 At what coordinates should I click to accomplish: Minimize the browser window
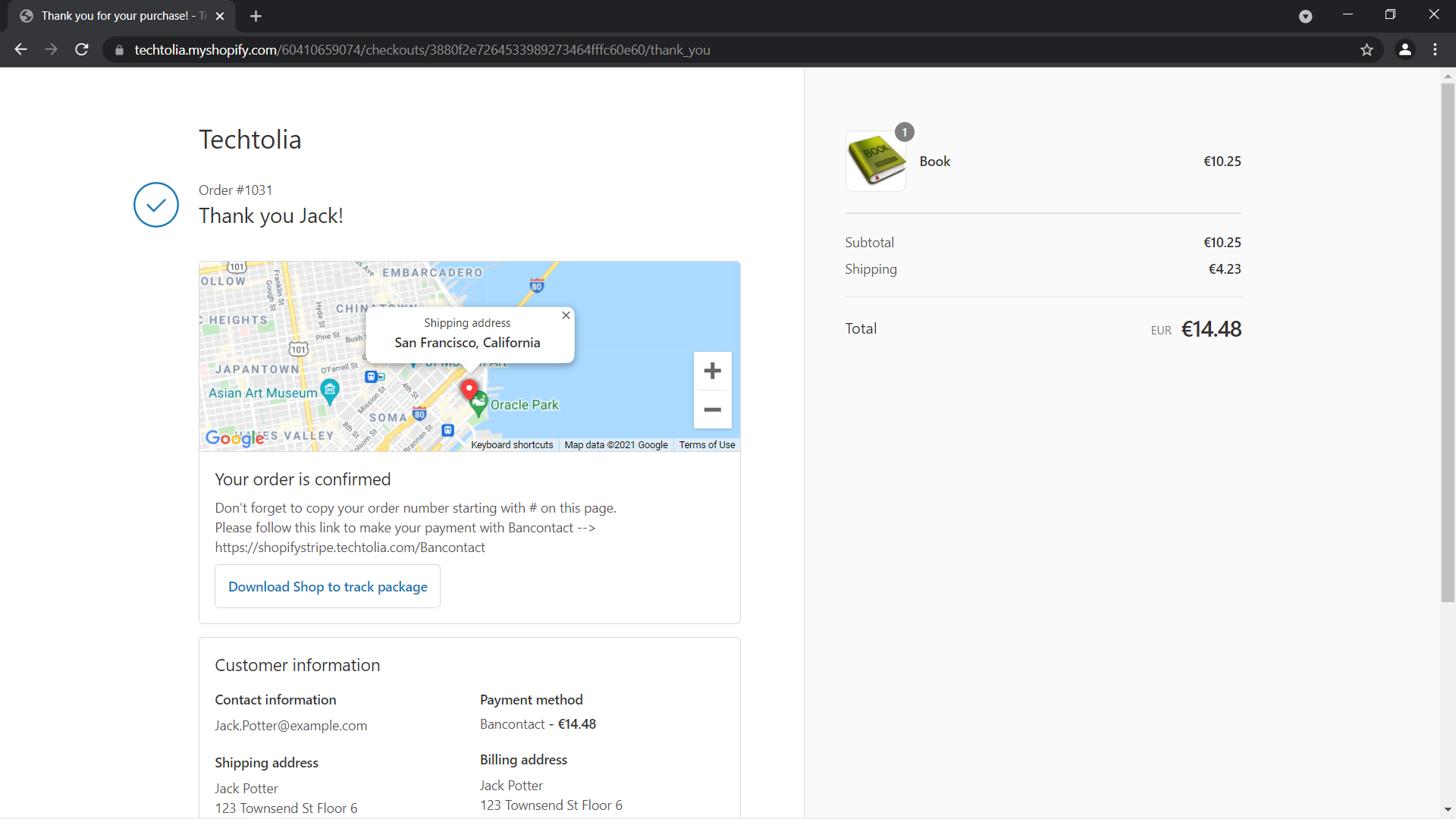coord(1348,15)
